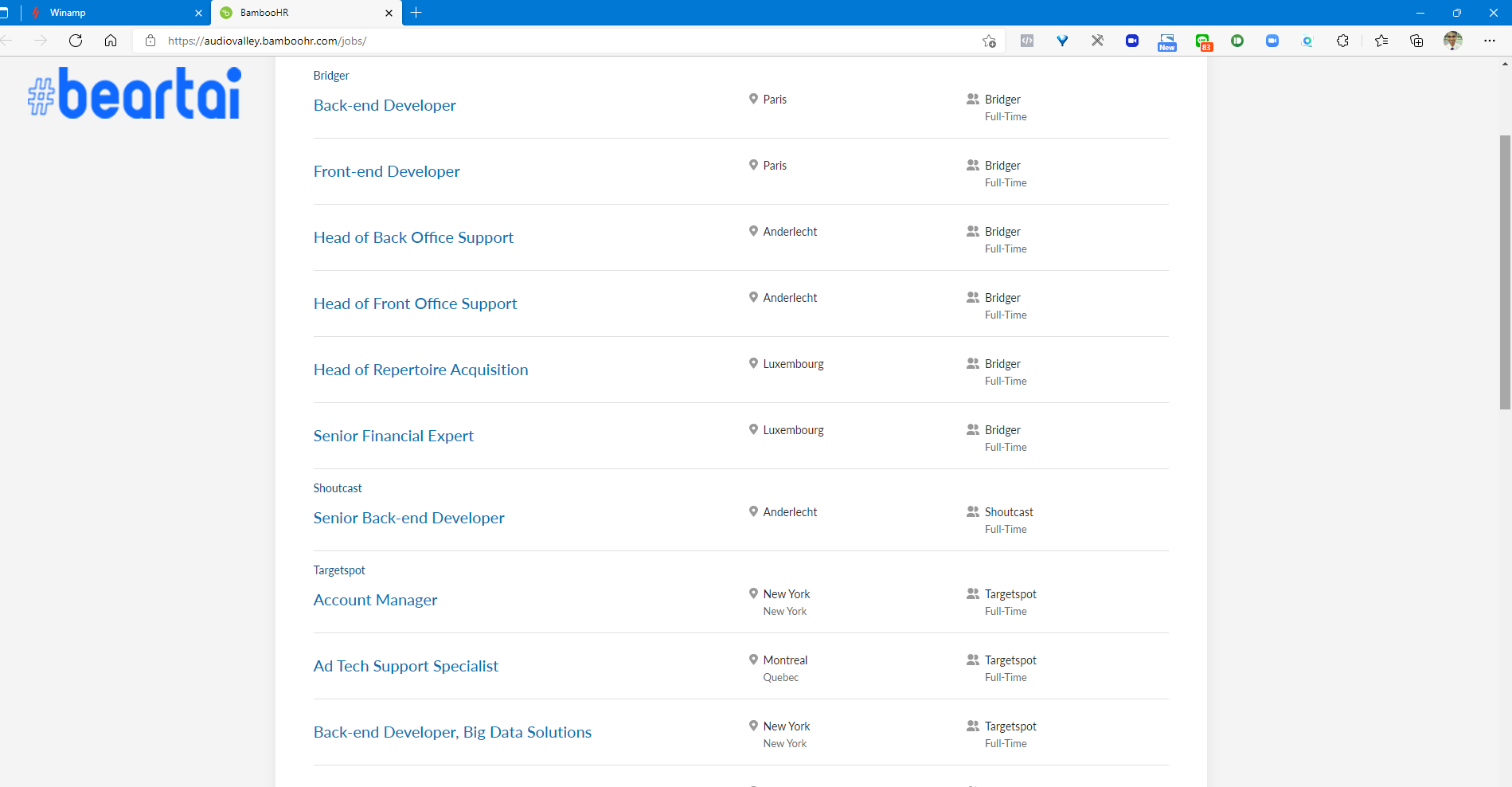Open the Favorites list icon
This screenshot has height=787, width=1512.
[1381, 41]
